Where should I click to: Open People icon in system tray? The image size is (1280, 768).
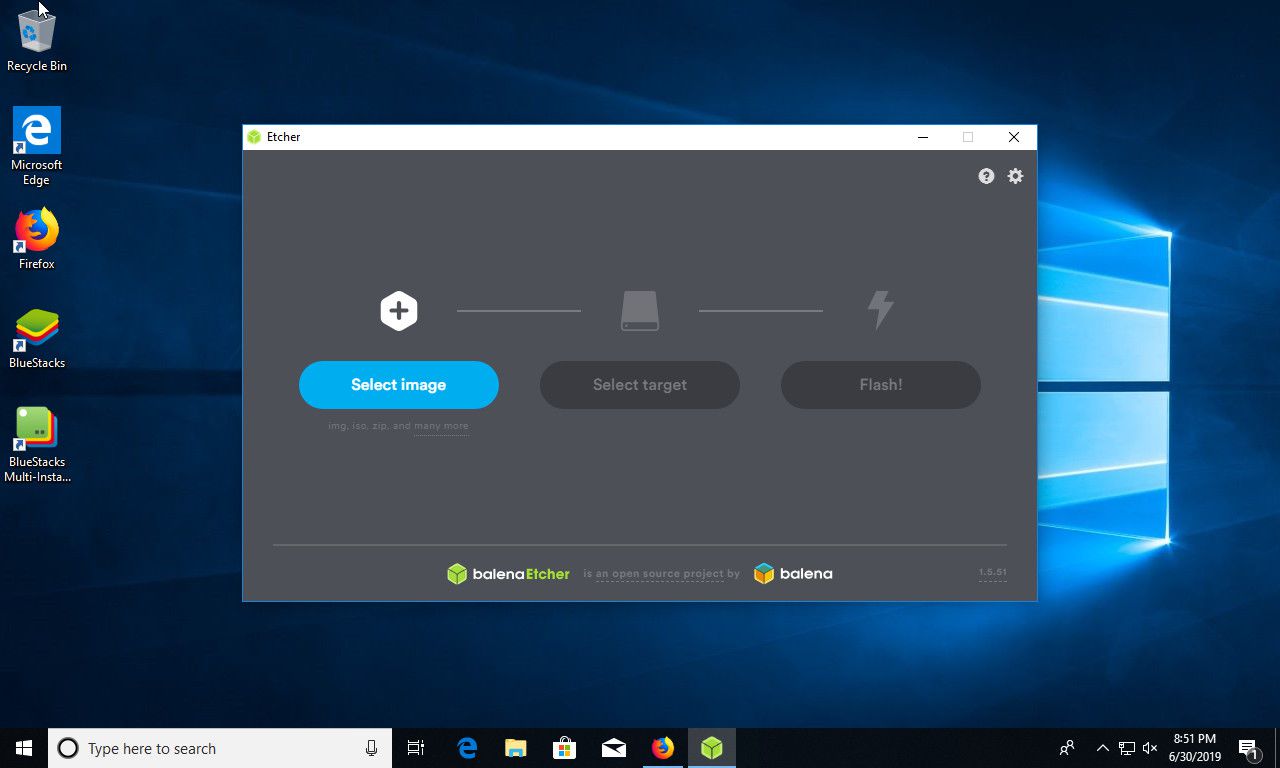(x=1068, y=748)
